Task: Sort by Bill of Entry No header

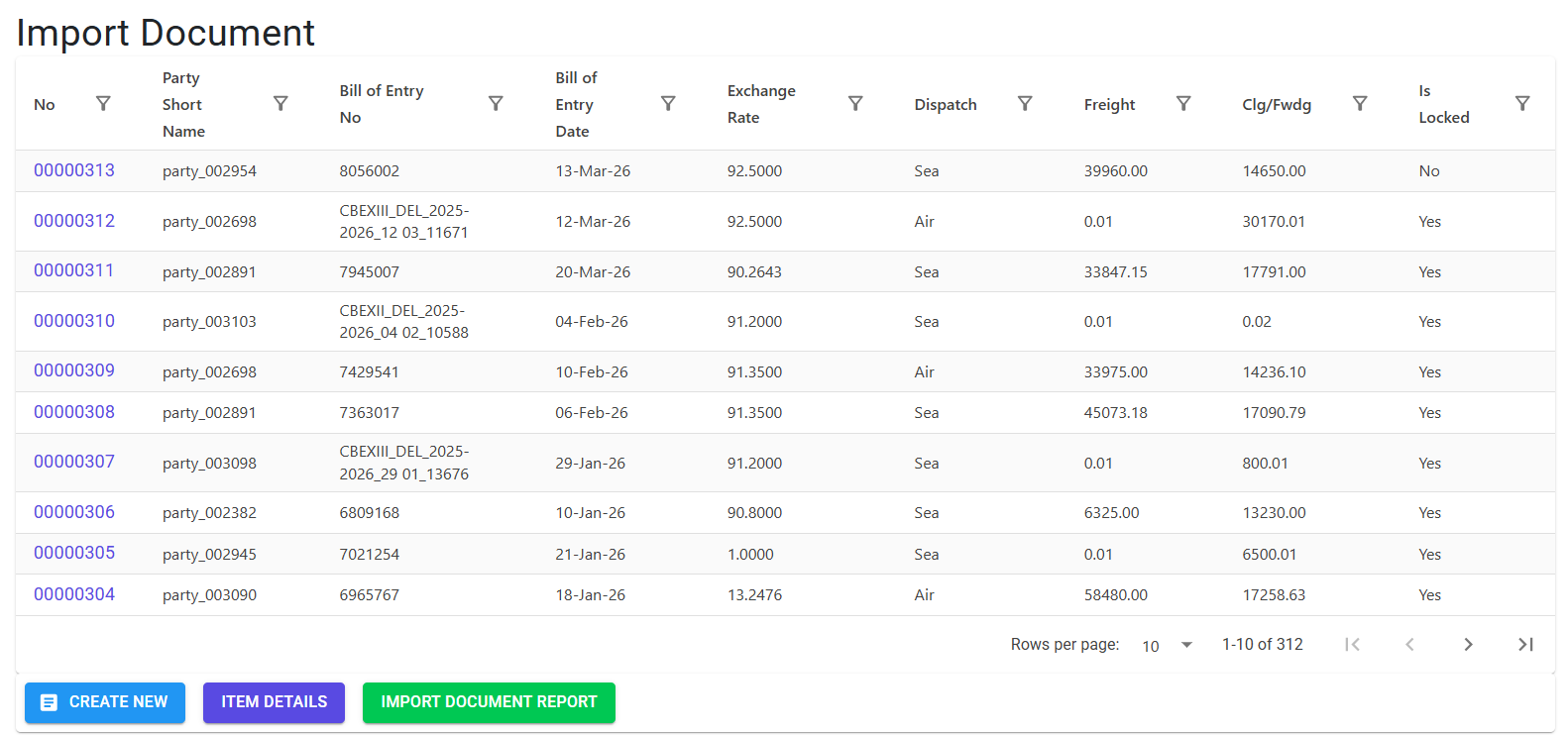Action: [382, 104]
